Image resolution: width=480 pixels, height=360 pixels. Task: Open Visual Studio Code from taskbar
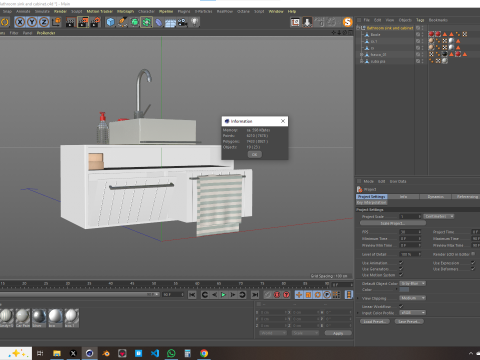(155, 353)
